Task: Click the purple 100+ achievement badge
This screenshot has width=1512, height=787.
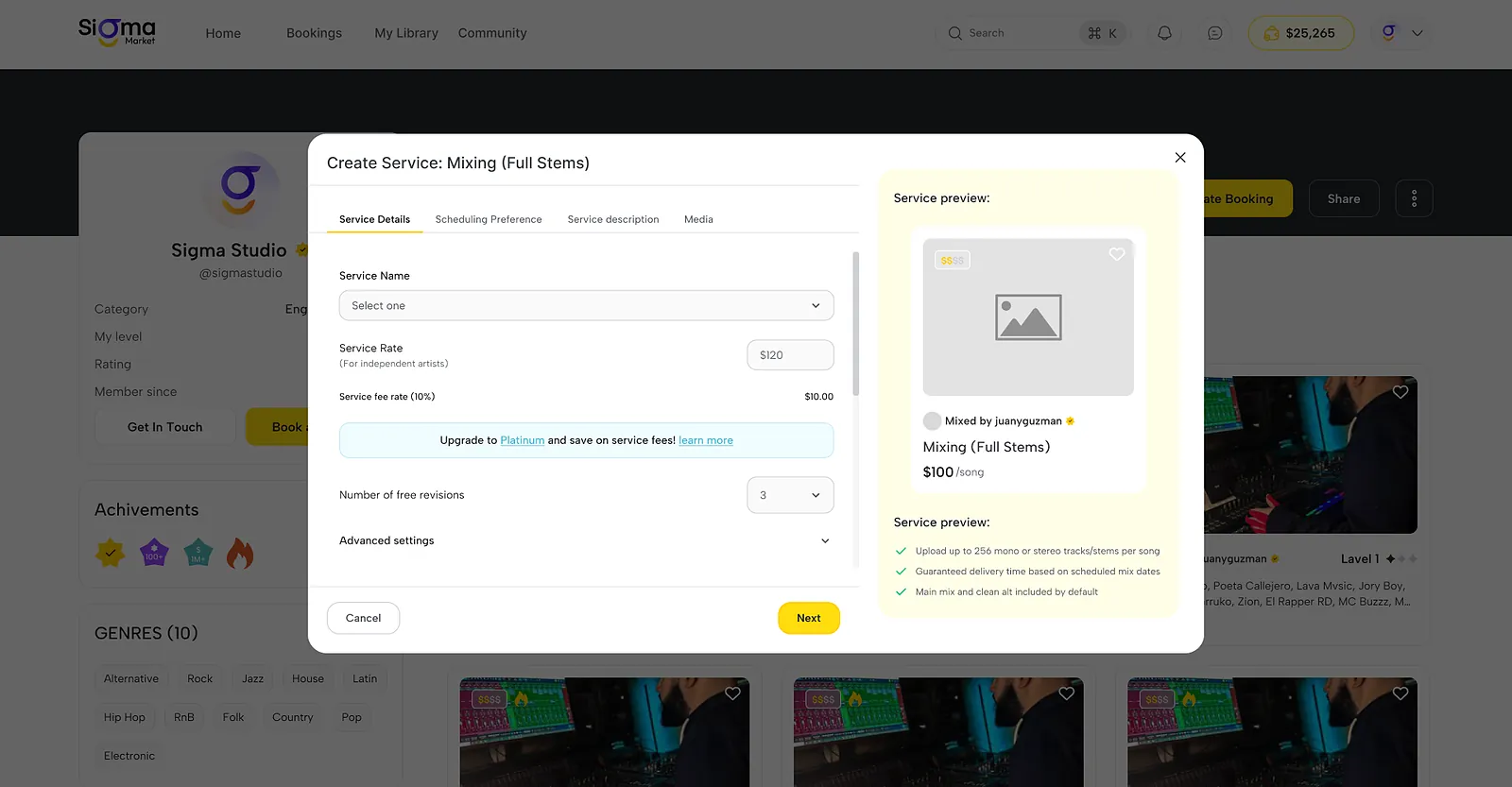Action: [x=154, y=553]
